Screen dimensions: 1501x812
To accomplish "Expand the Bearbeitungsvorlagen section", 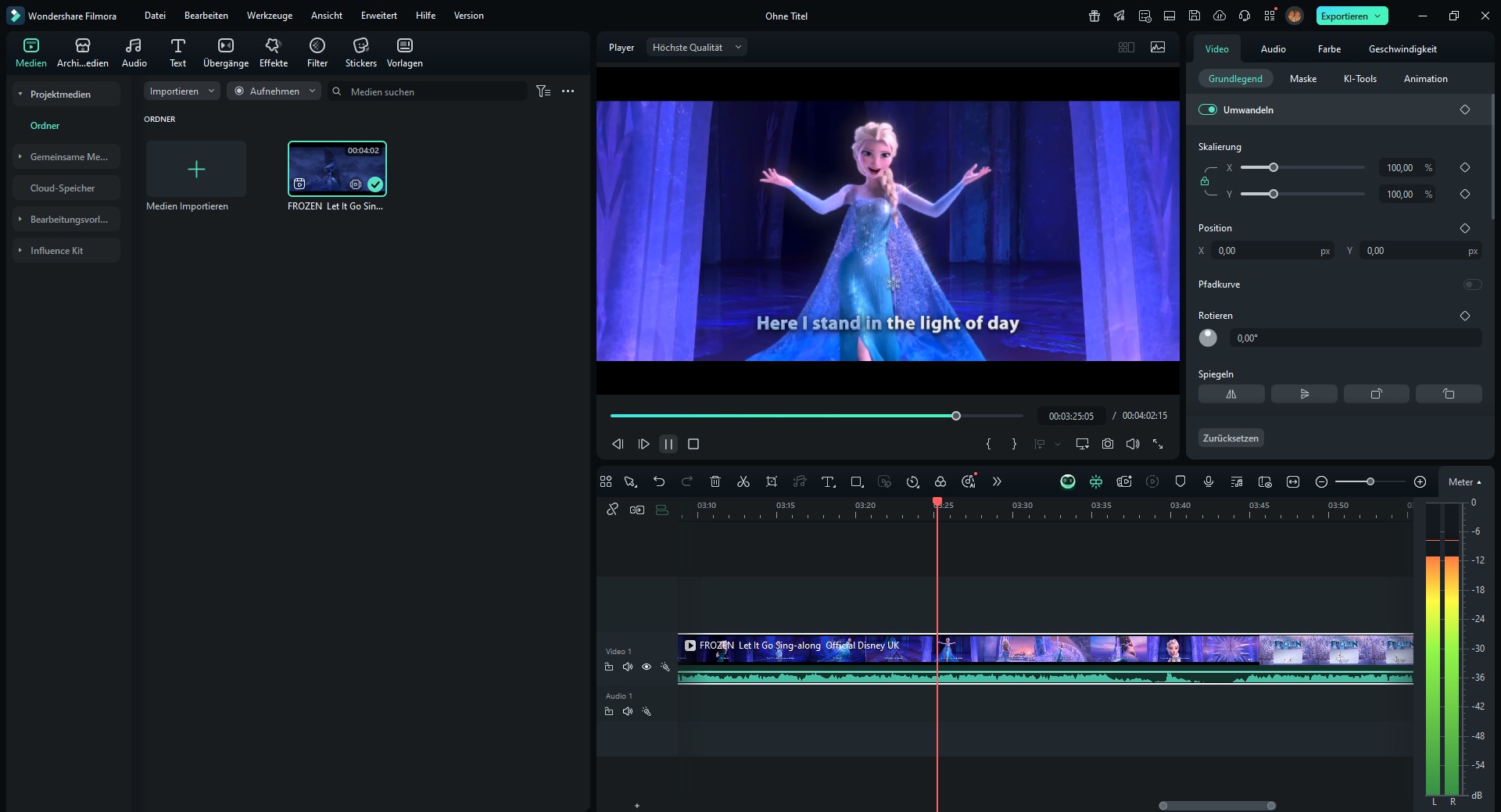I will click(20, 219).
